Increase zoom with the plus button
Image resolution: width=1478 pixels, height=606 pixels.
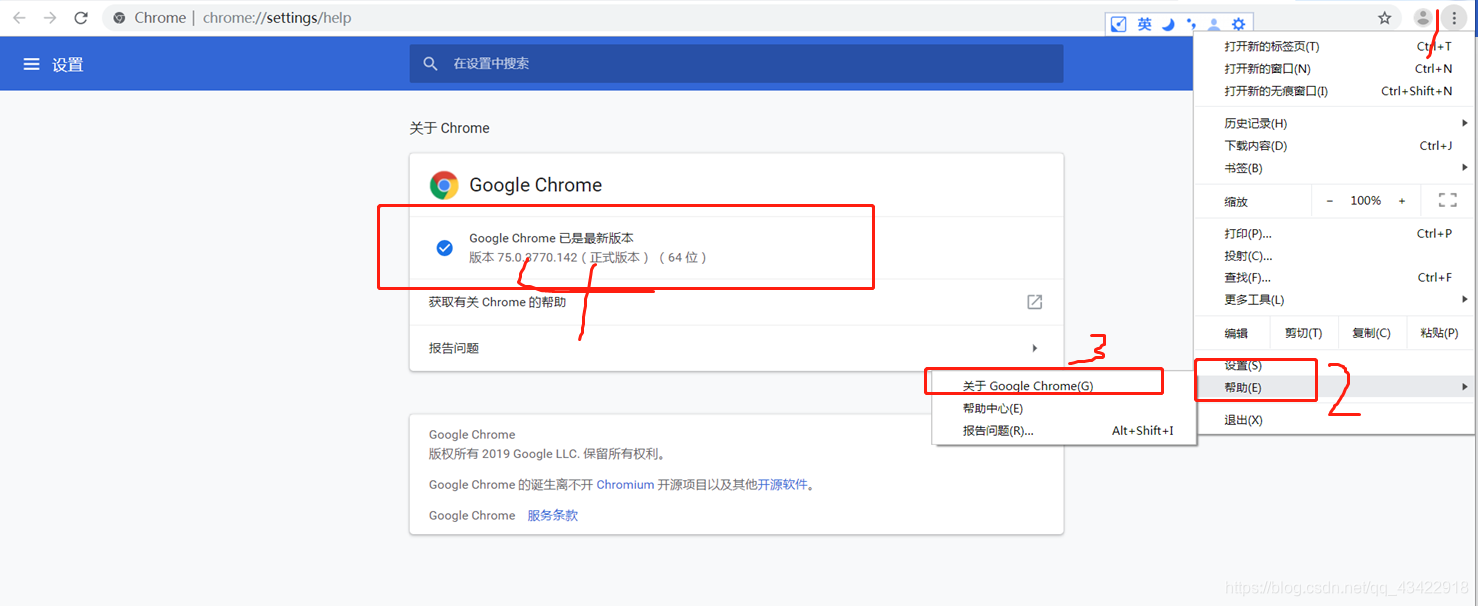(x=1402, y=201)
